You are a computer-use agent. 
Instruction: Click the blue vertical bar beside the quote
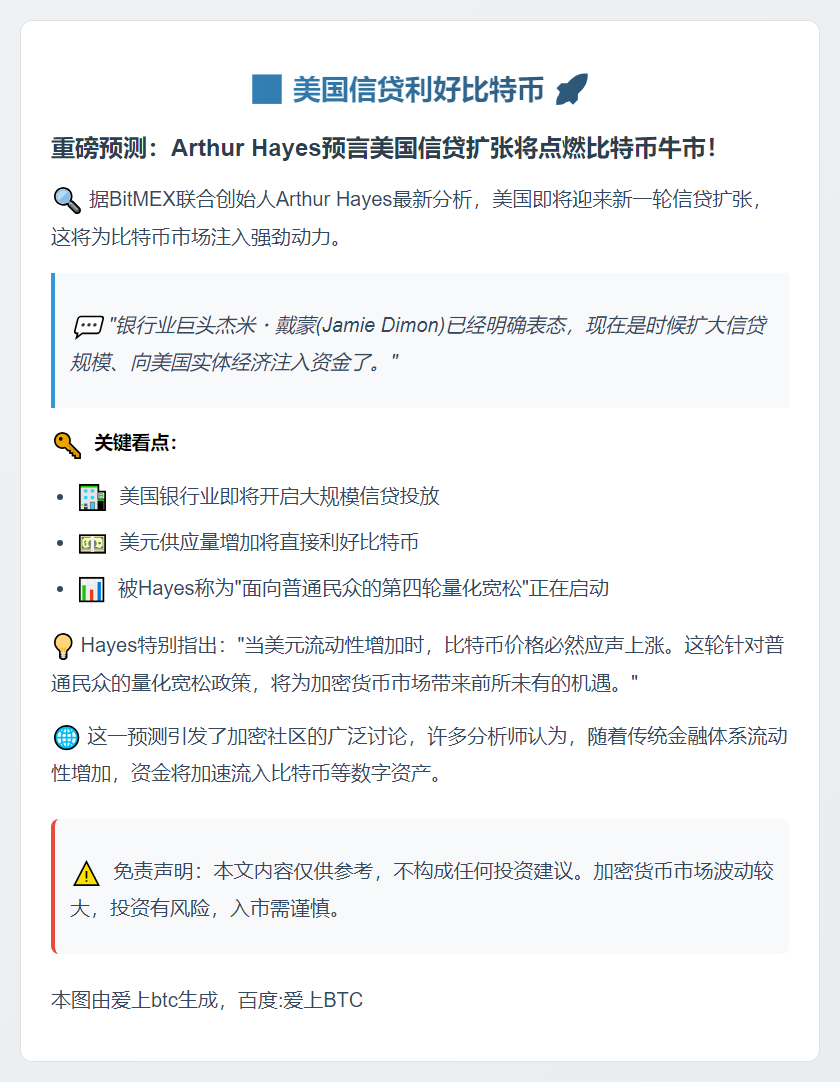[x=53, y=341]
